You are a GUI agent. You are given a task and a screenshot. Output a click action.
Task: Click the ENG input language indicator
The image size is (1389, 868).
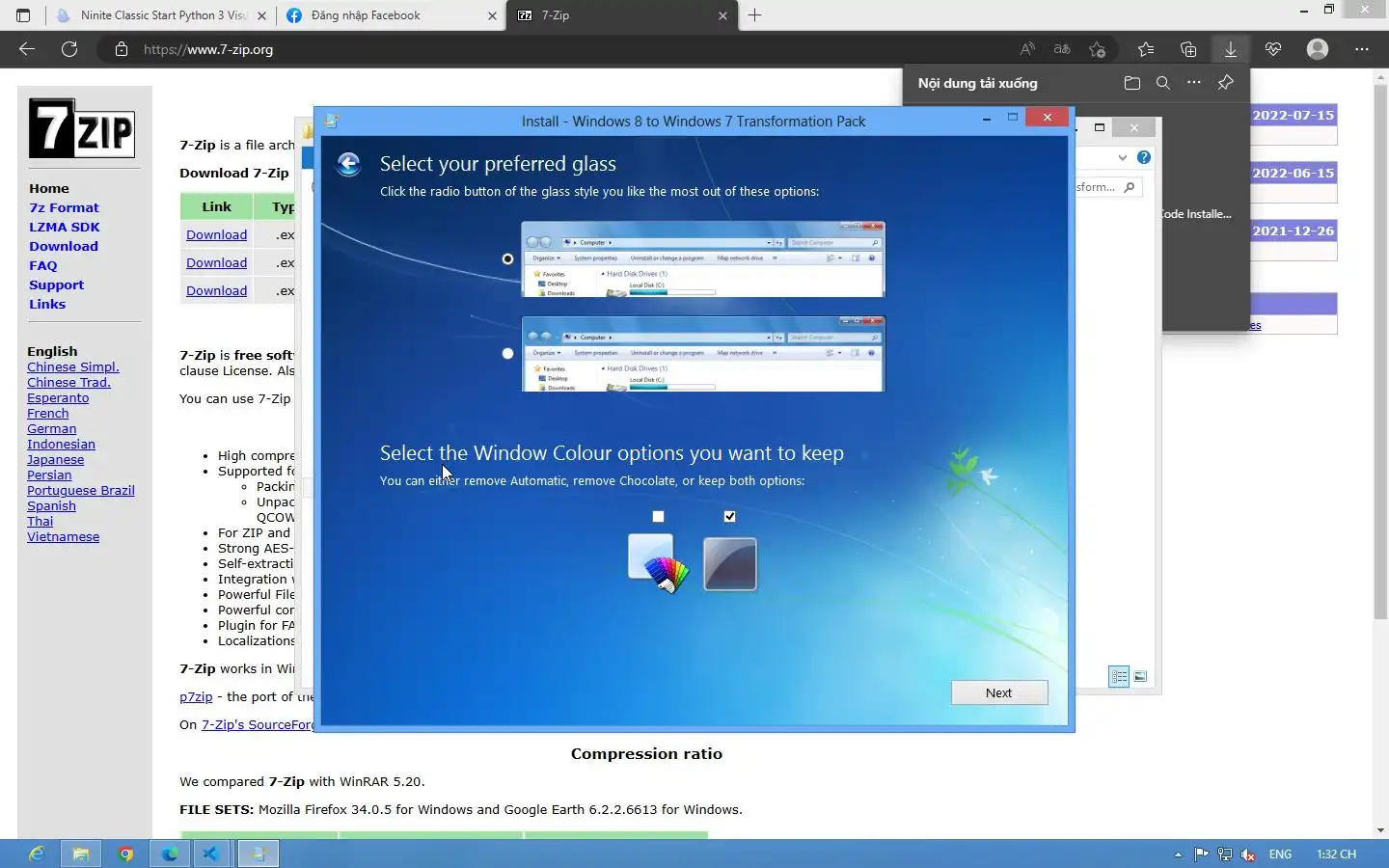[x=1280, y=854]
